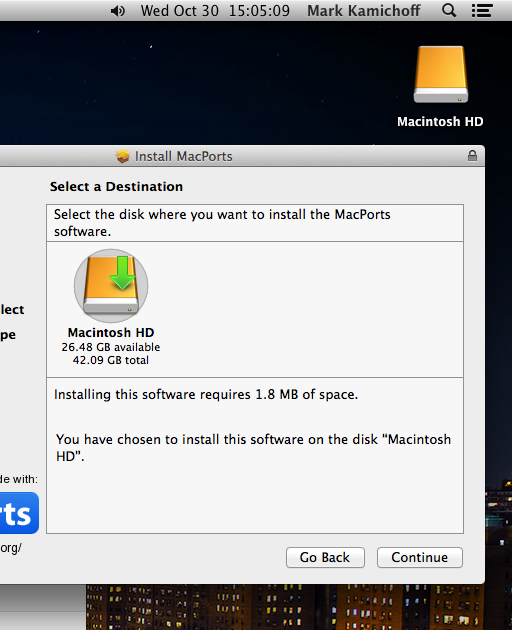Click the MacPorts logo in installer sidebar

19,513
